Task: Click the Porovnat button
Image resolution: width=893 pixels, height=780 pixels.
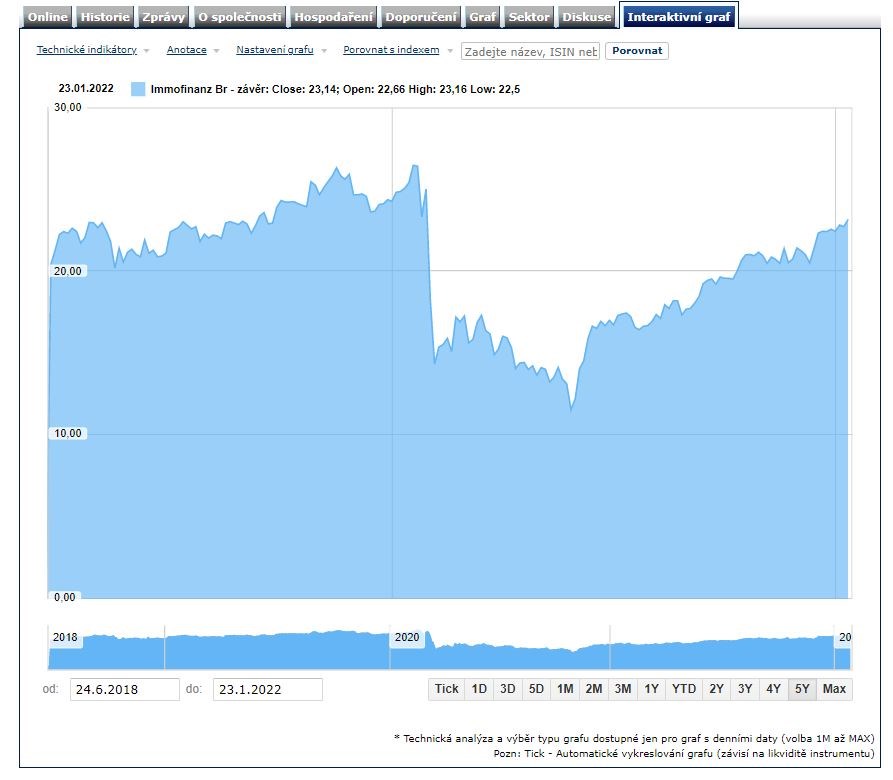Action: (x=636, y=51)
